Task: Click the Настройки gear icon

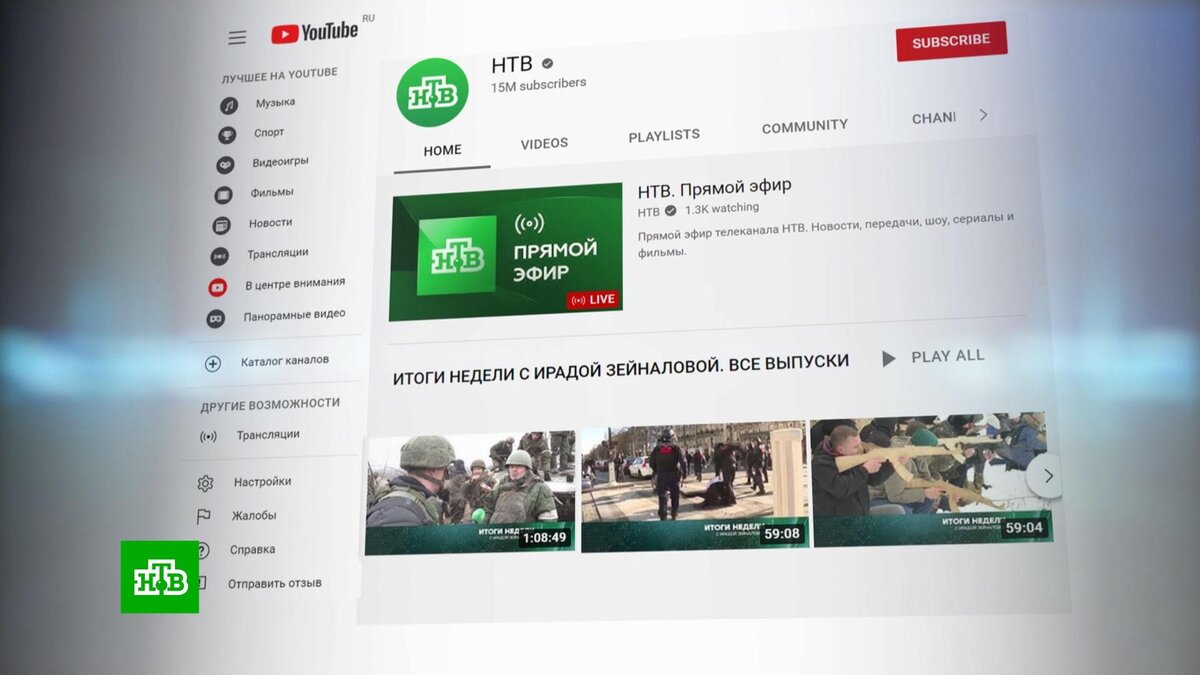Action: tap(205, 484)
